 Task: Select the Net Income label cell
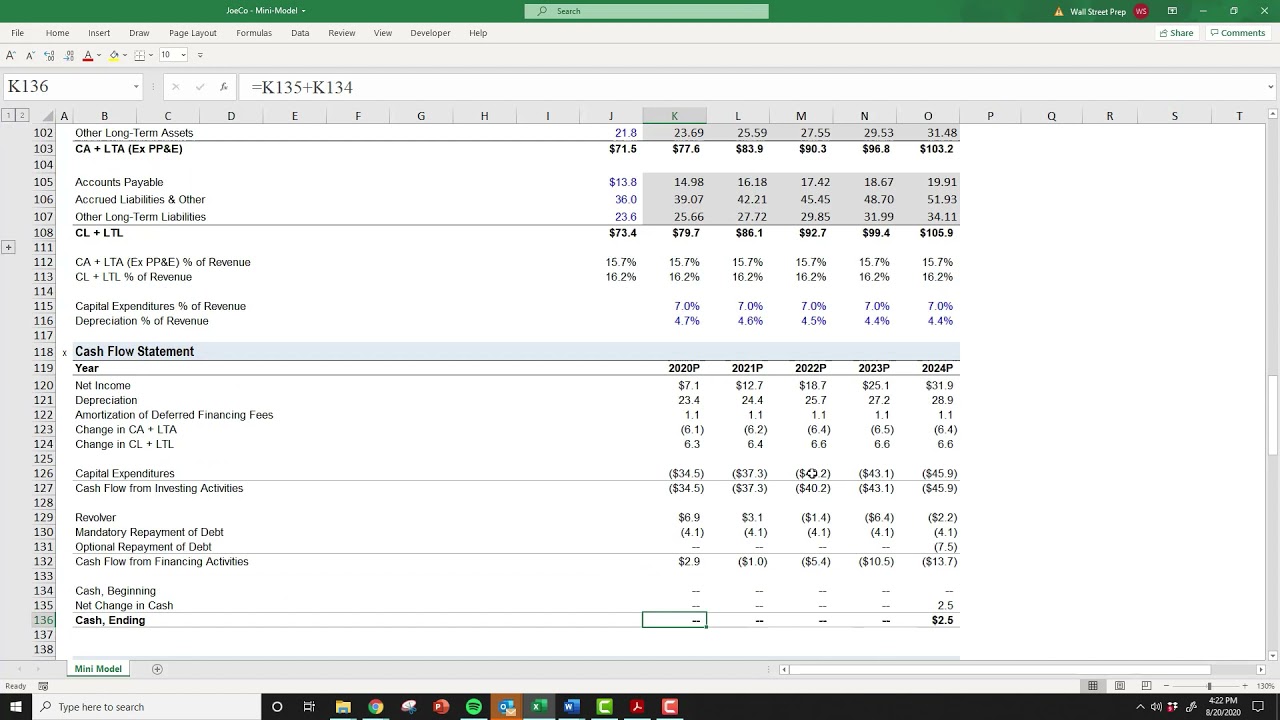[102, 386]
